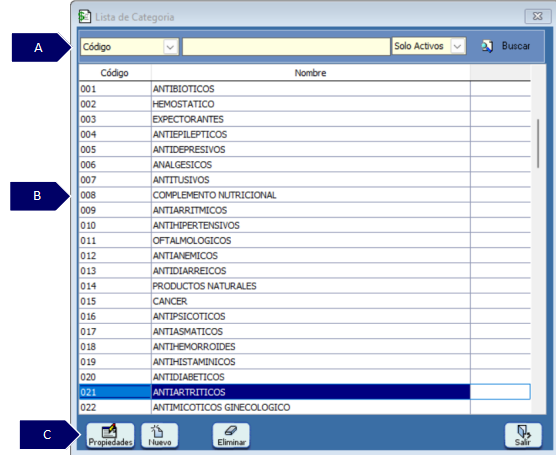This screenshot has height=455, width=556.
Task: Click the Buscar search button label
Action: pos(516,46)
